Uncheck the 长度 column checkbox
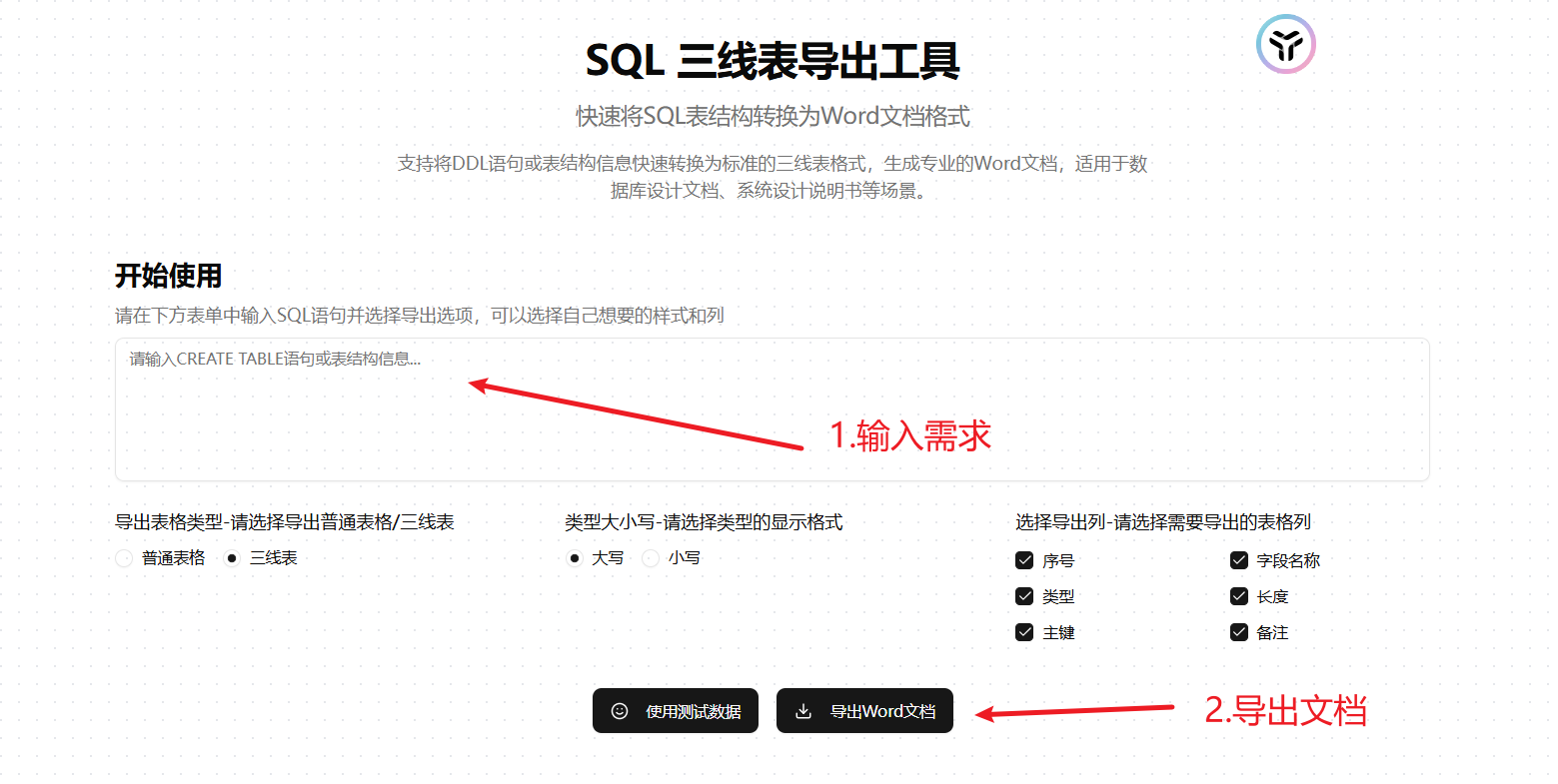1558x784 pixels. [1239, 596]
